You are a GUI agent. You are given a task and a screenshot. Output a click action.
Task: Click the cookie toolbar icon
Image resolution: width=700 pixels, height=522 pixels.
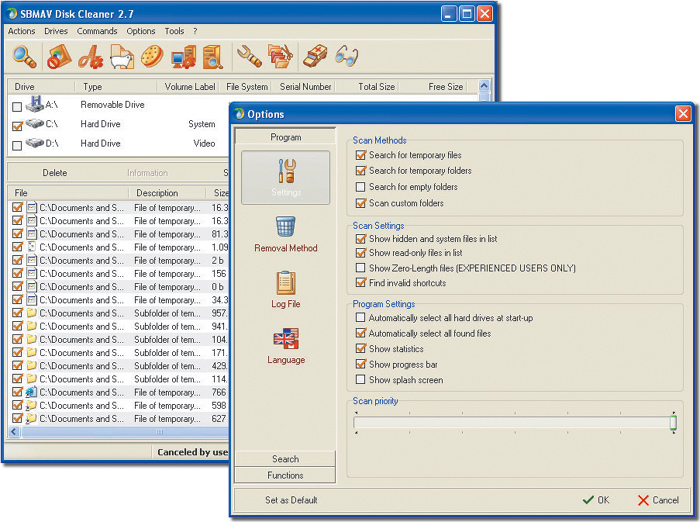pyautogui.click(x=152, y=57)
